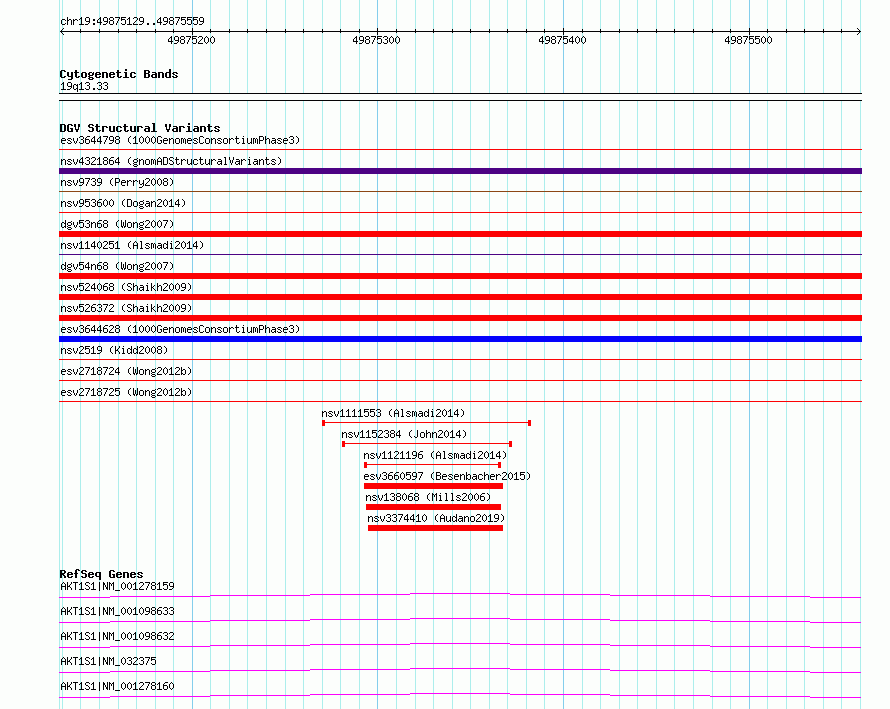890x709 pixels.
Task: Click the red esv3660597 variant bar
Action: [434, 486]
